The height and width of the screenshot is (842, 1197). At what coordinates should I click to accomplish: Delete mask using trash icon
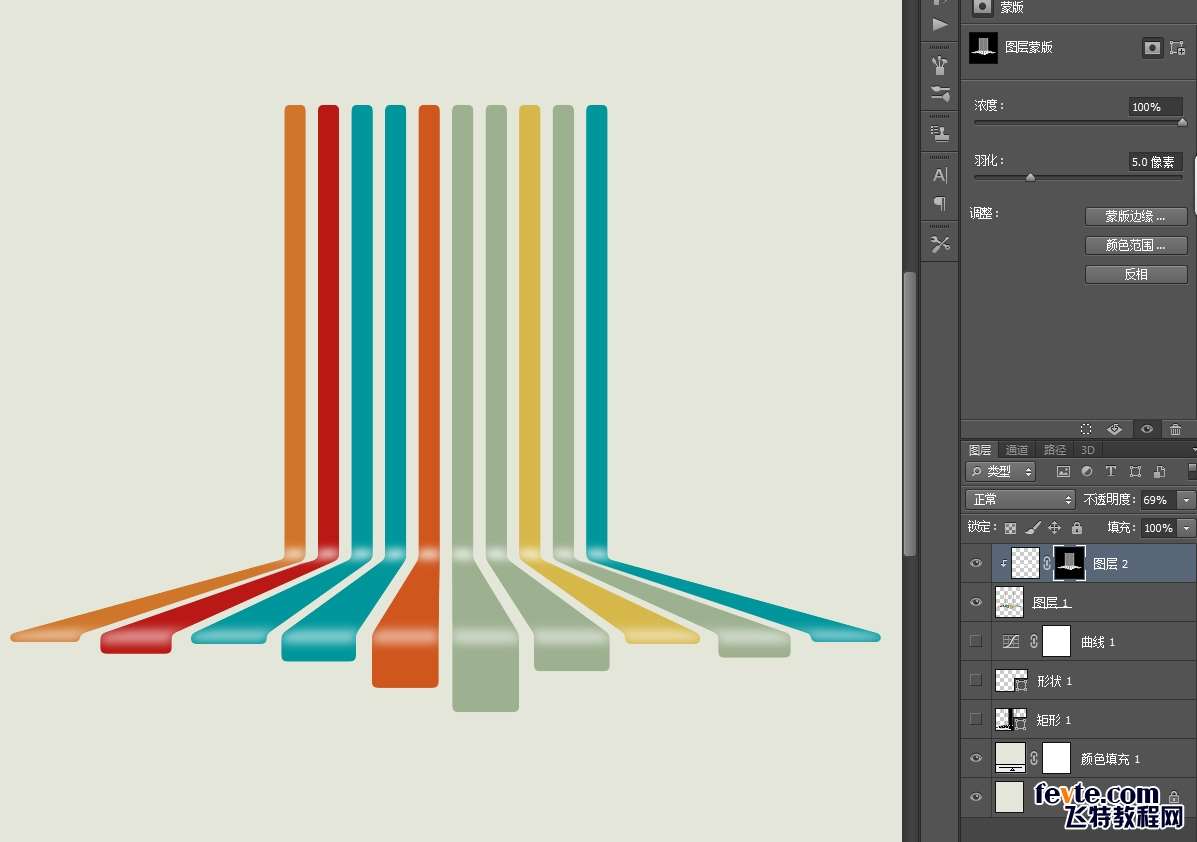coord(1176,429)
